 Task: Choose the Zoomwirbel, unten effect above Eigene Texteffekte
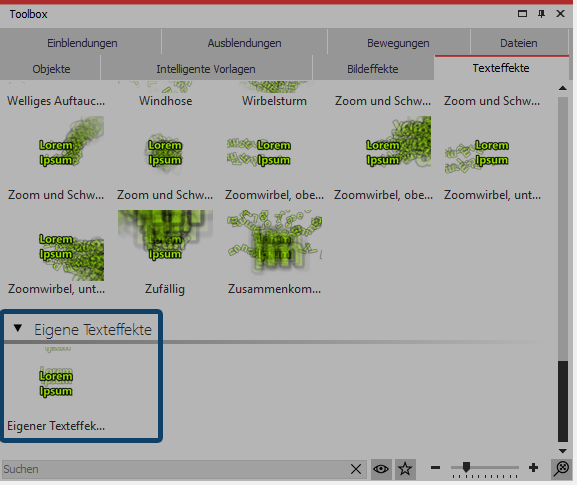pos(56,245)
